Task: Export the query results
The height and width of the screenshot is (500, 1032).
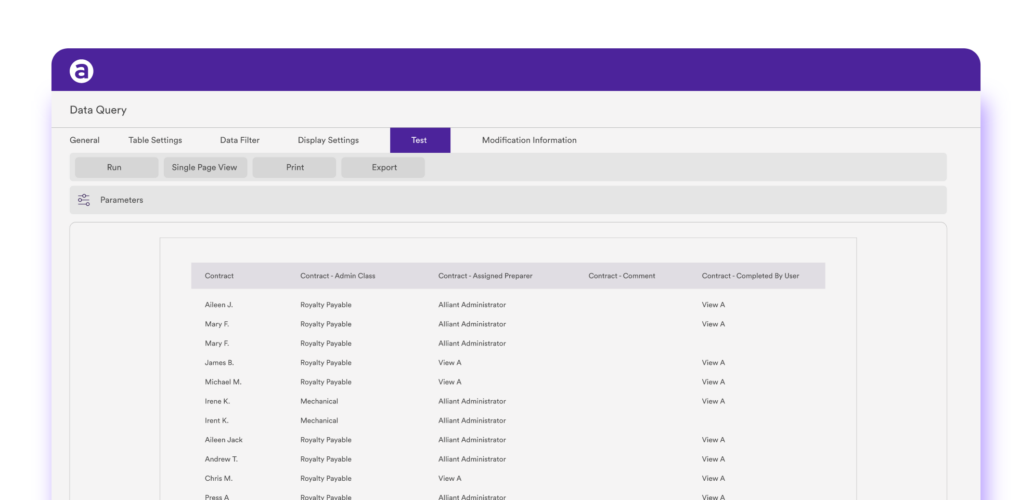Action: click(384, 168)
